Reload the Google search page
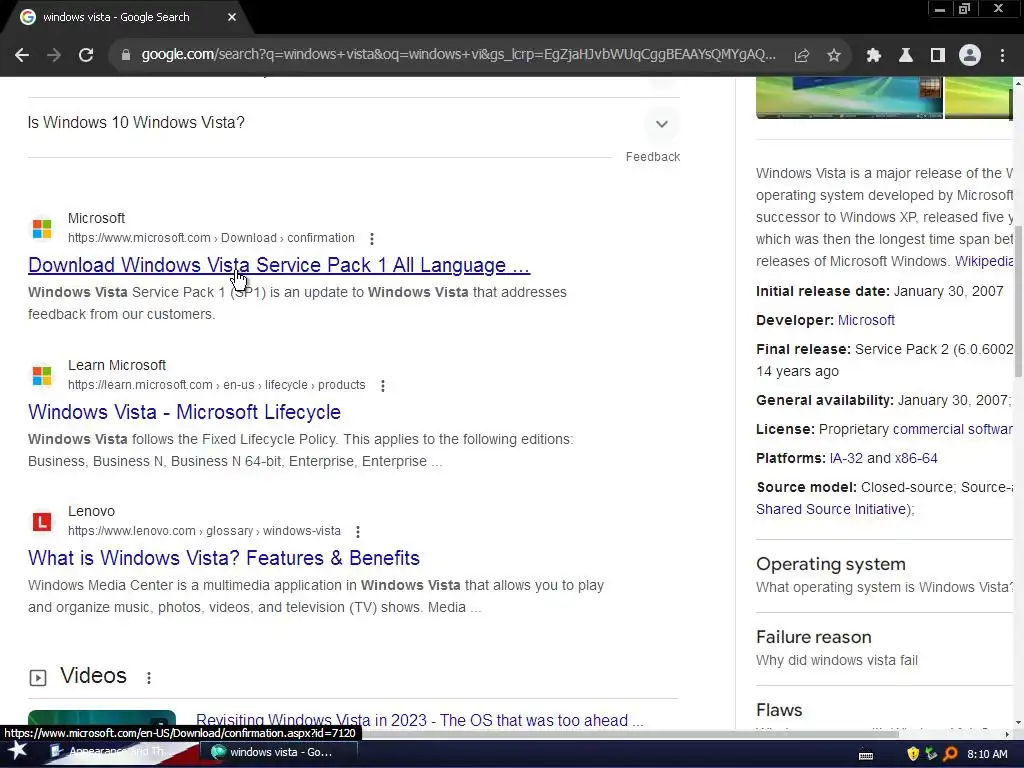The width and height of the screenshot is (1024, 768). (x=86, y=56)
